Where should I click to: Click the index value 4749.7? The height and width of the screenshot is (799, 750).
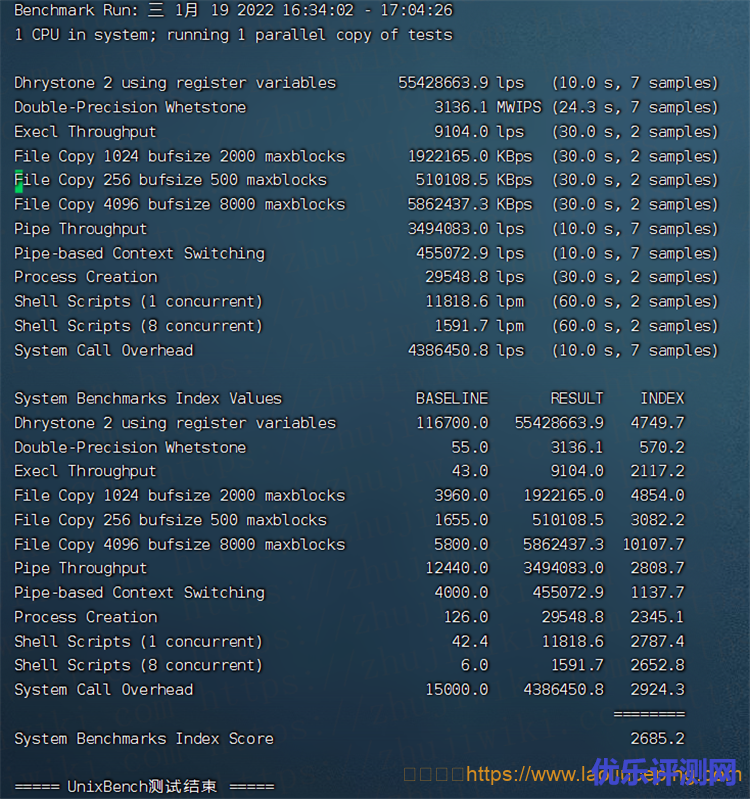(657, 423)
